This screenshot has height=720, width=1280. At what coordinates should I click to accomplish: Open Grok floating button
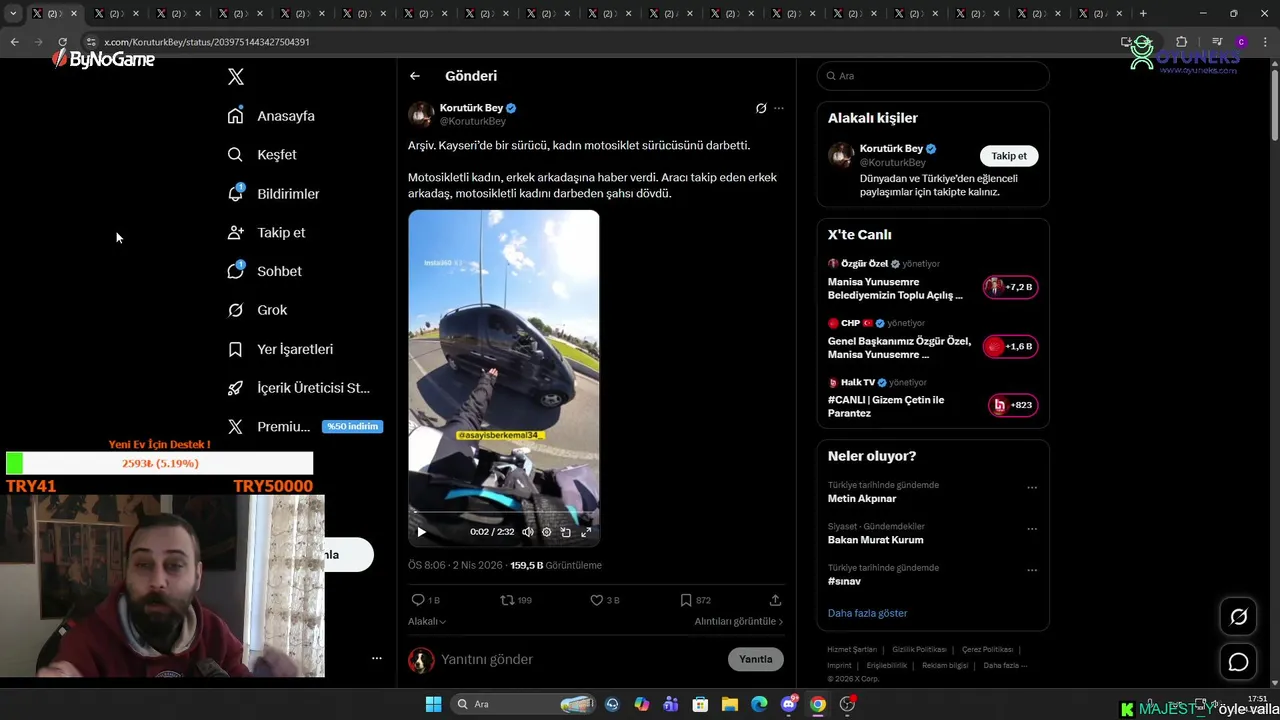[x=1238, y=617]
